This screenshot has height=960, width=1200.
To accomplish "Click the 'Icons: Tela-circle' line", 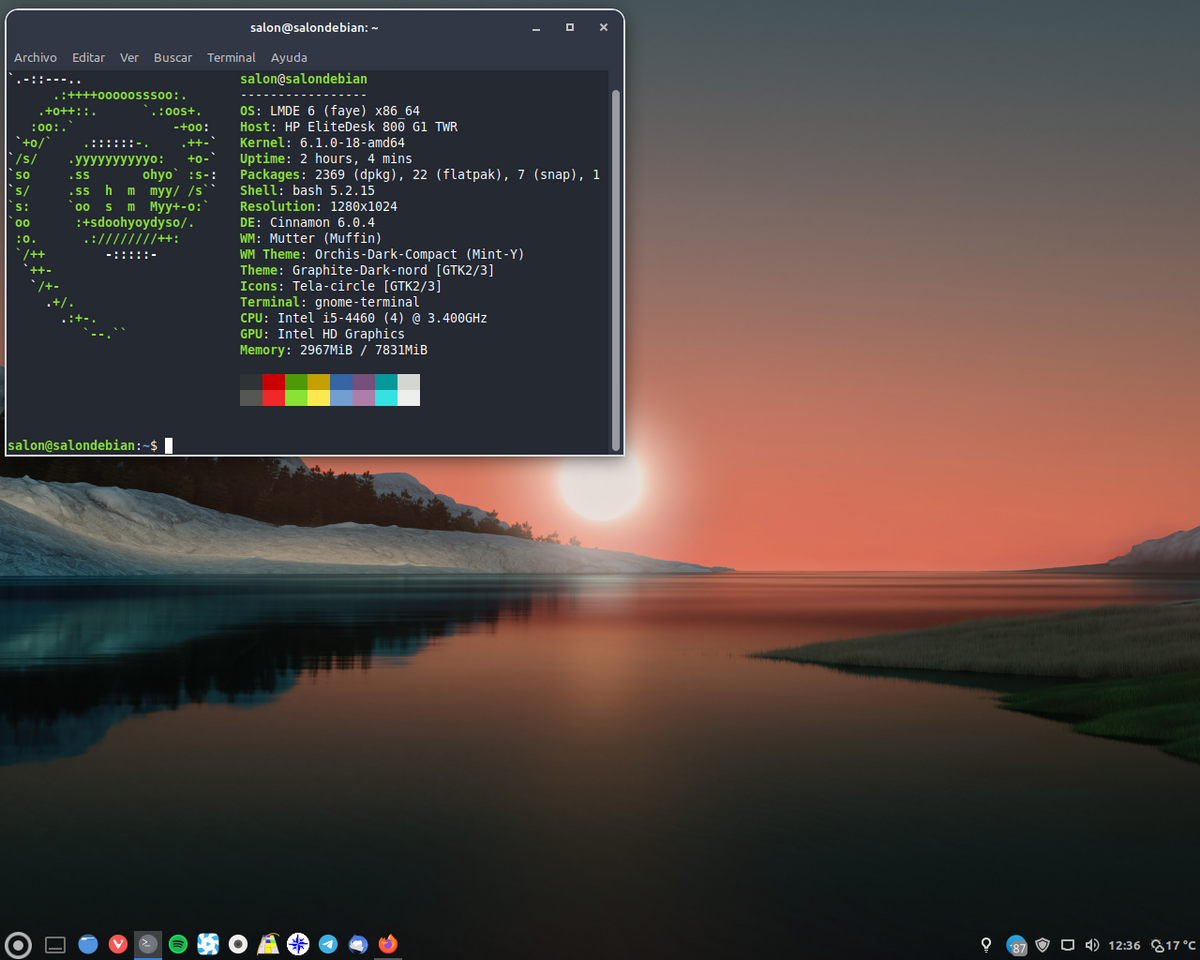I will [x=341, y=286].
